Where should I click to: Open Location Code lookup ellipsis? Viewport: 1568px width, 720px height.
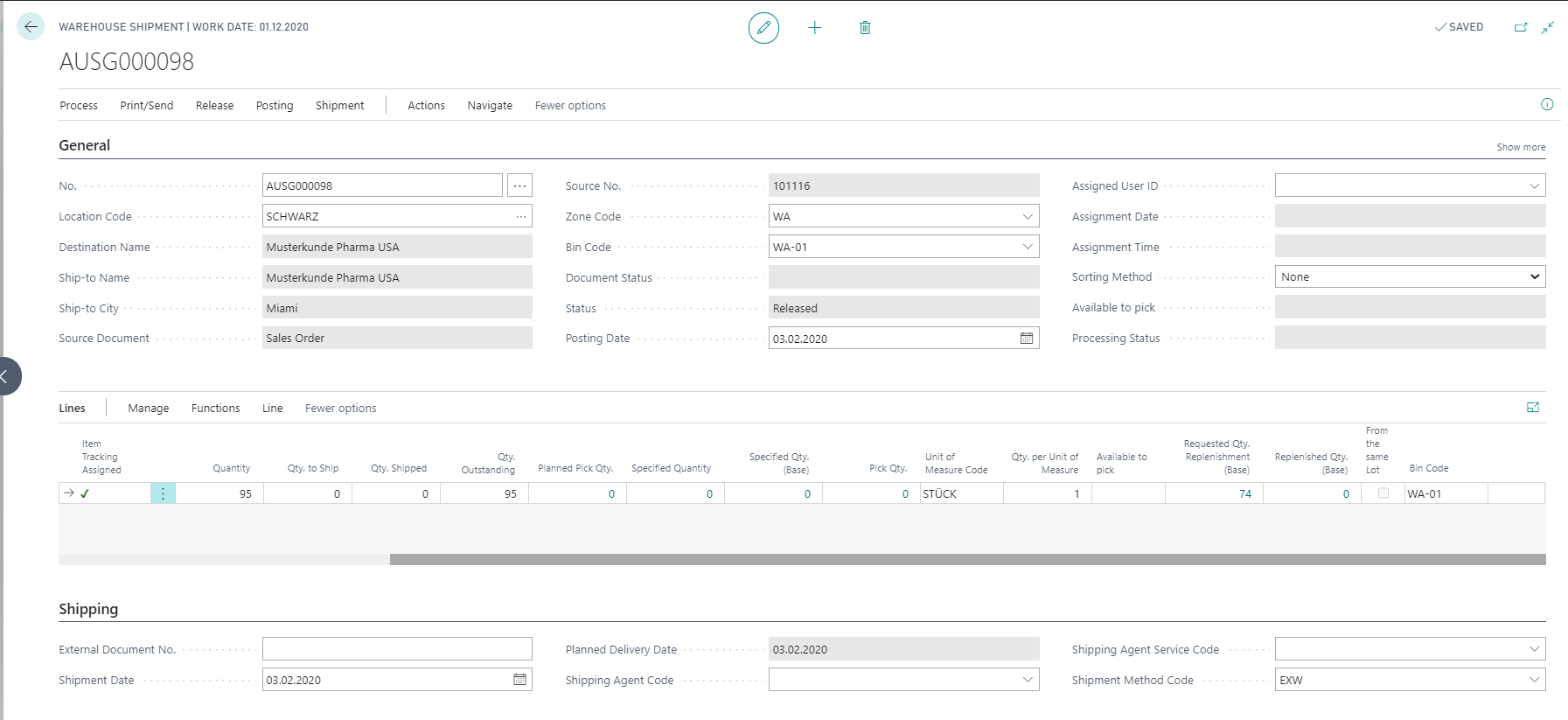pos(521,216)
